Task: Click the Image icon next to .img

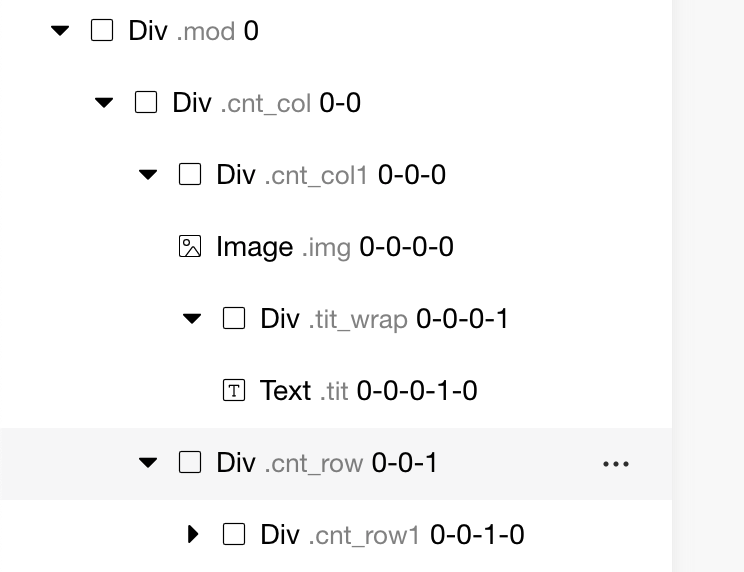Action: 190,247
